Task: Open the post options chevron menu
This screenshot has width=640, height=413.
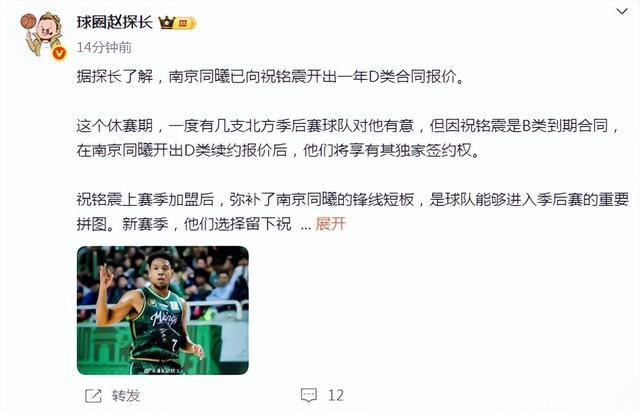Action: [622, 11]
